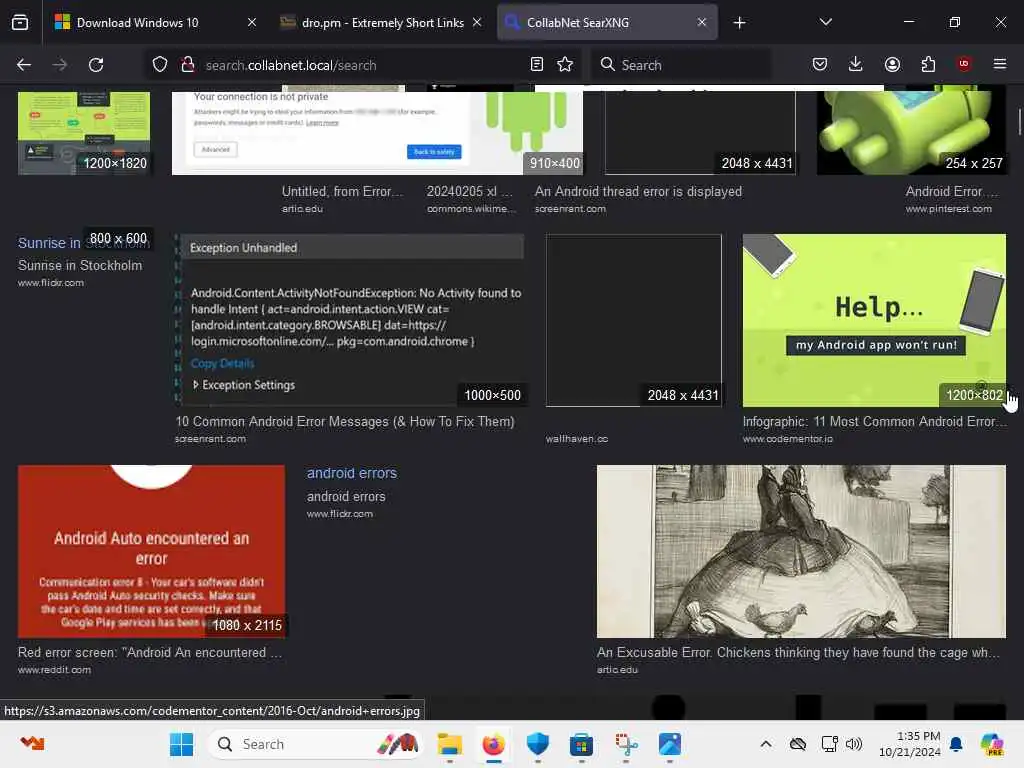Click 'Red error screen: Android An encountered' caption
Image resolution: width=1024 pixels, height=768 pixels.
150,652
